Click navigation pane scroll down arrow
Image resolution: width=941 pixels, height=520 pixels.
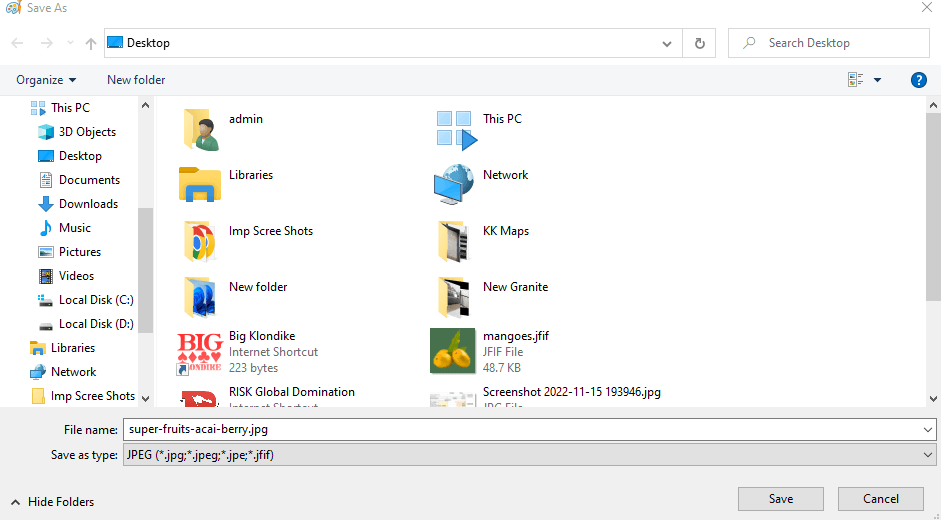click(145, 399)
